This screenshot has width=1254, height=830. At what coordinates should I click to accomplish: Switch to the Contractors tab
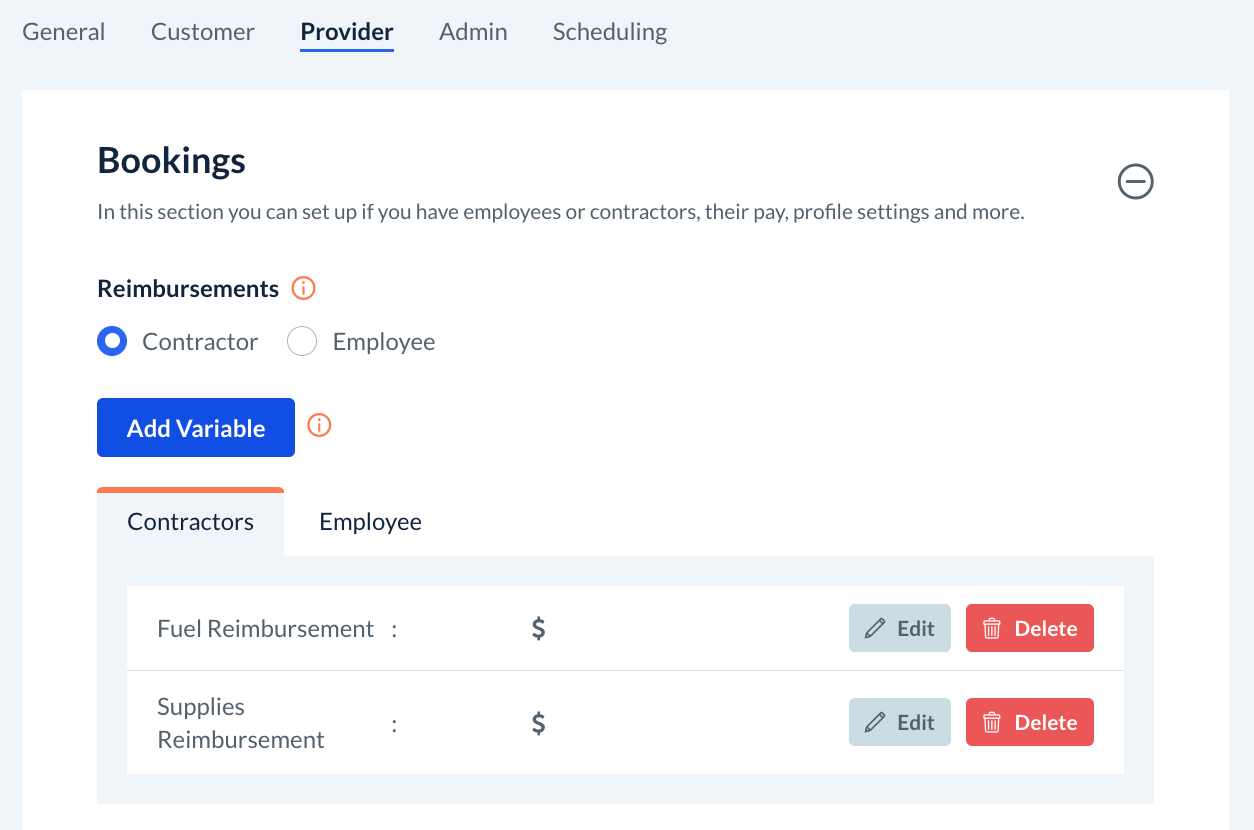click(190, 522)
